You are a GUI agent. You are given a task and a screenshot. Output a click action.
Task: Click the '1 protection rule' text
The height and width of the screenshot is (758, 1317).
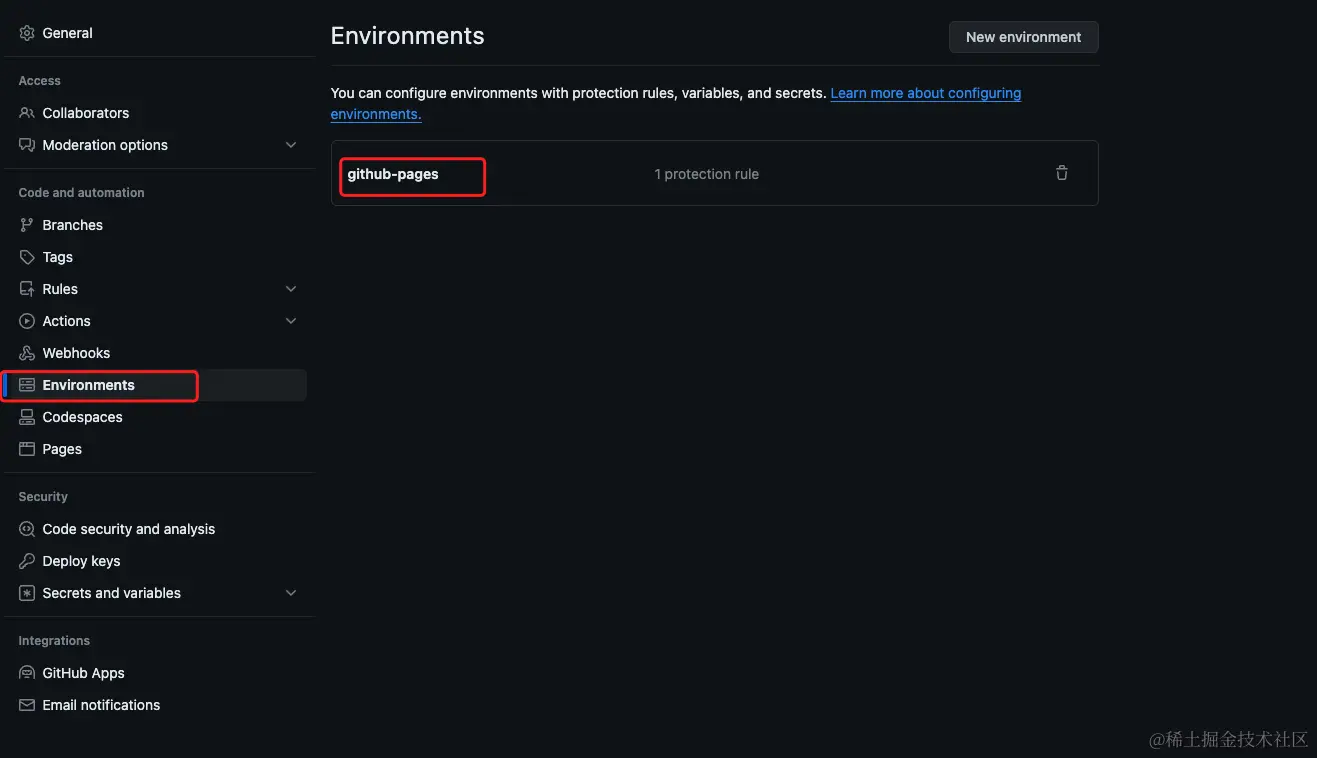point(706,174)
